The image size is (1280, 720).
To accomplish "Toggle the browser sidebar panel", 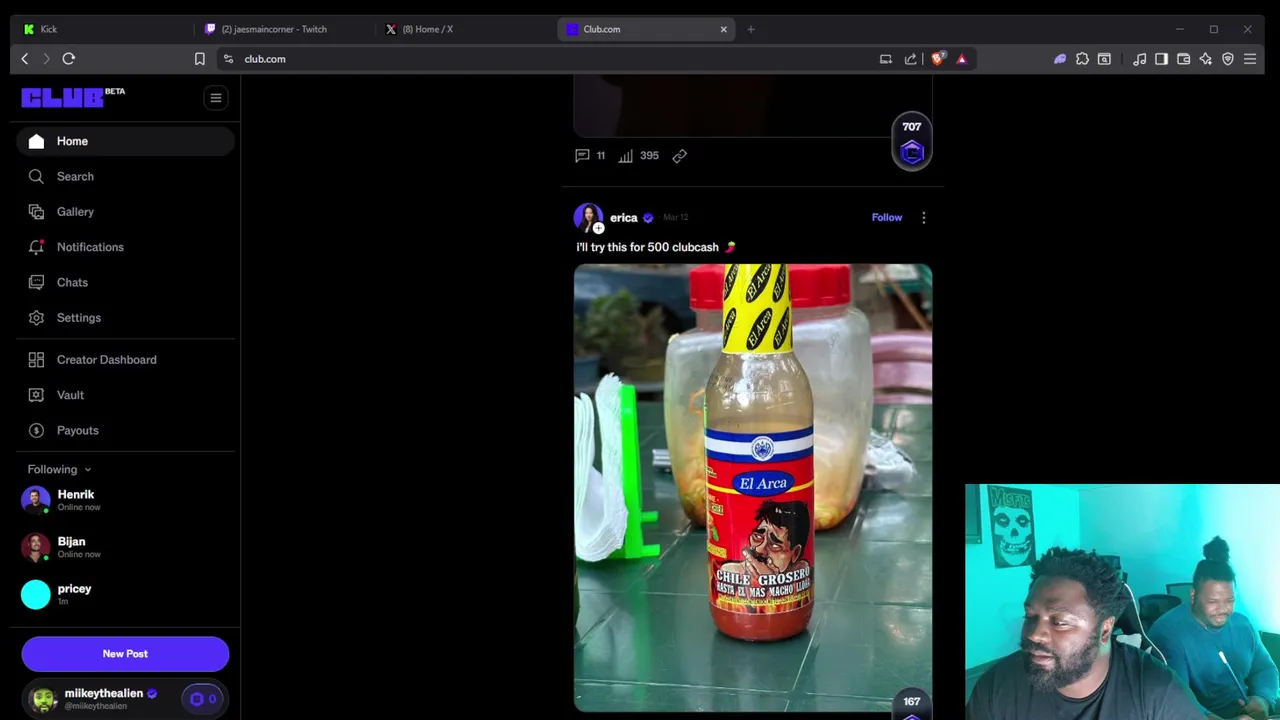I will coord(1161,59).
